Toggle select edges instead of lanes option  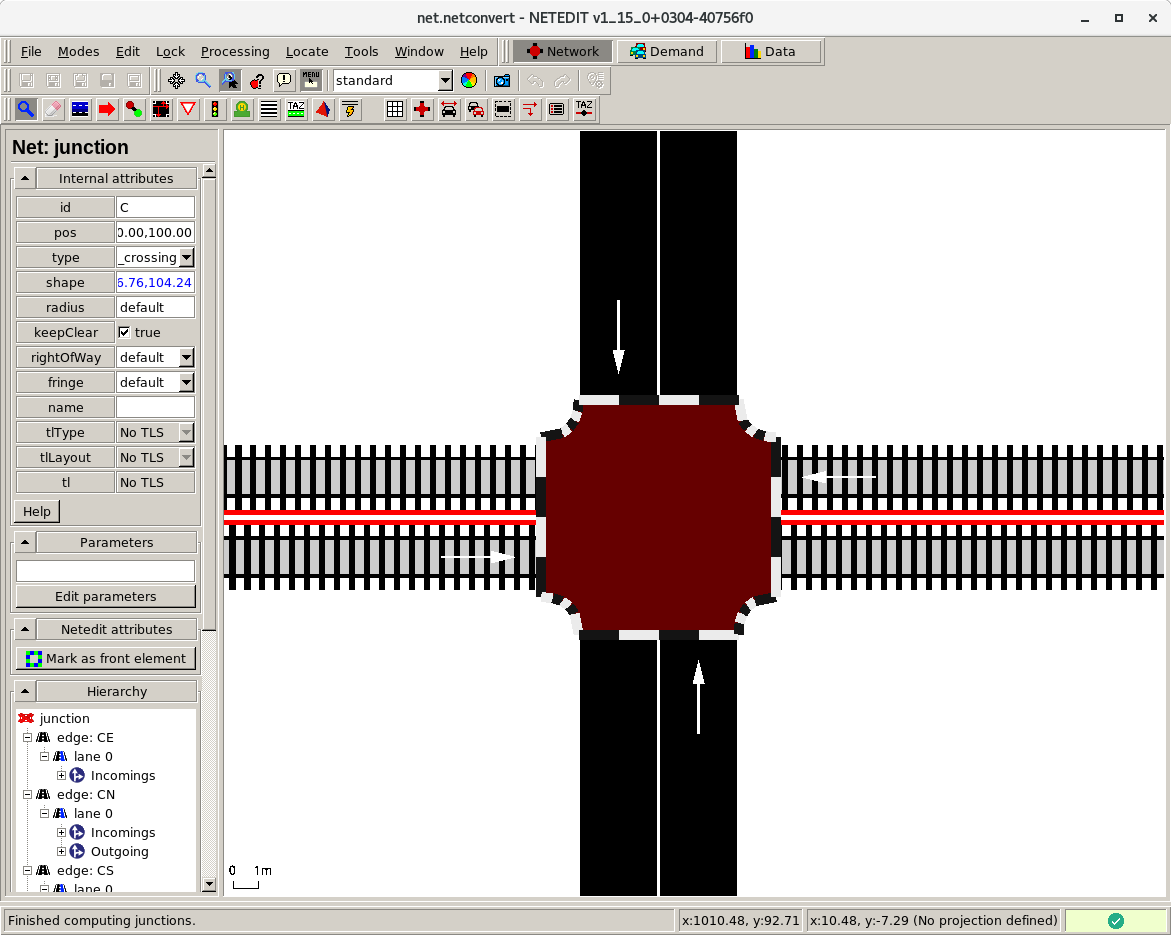pos(503,110)
